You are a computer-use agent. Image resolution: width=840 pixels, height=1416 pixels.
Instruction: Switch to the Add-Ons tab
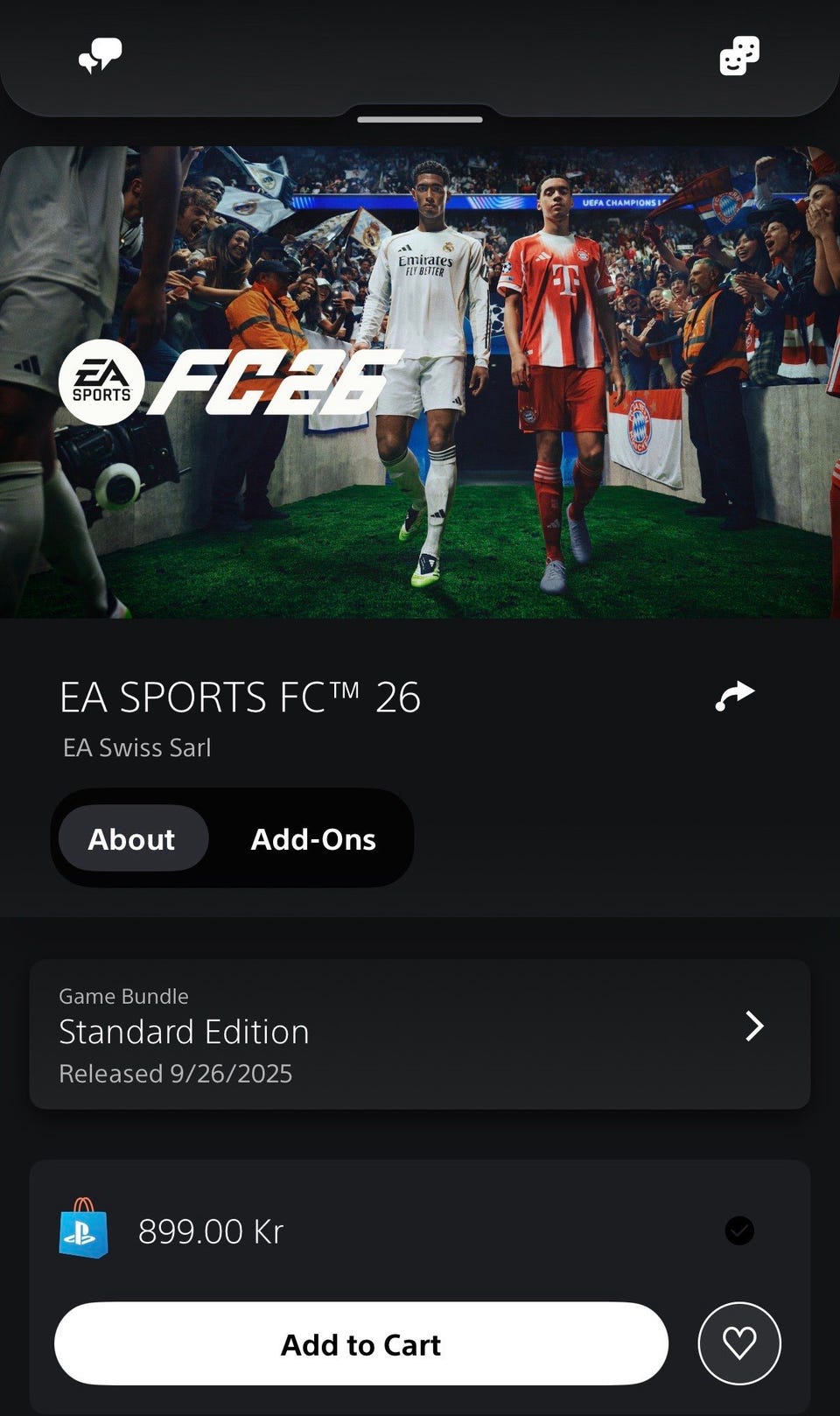coord(313,838)
